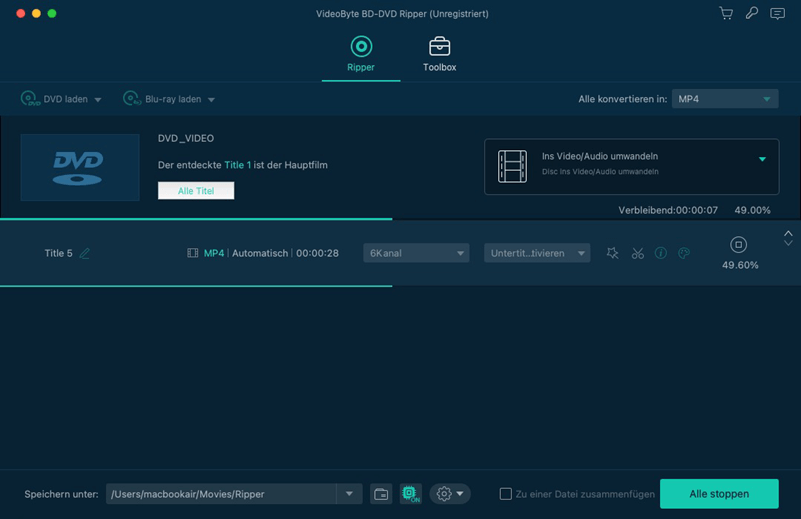Viewport: 801px width, 519px height.
Task: Click the 00:00:28 duration text
Action: [x=317, y=253]
